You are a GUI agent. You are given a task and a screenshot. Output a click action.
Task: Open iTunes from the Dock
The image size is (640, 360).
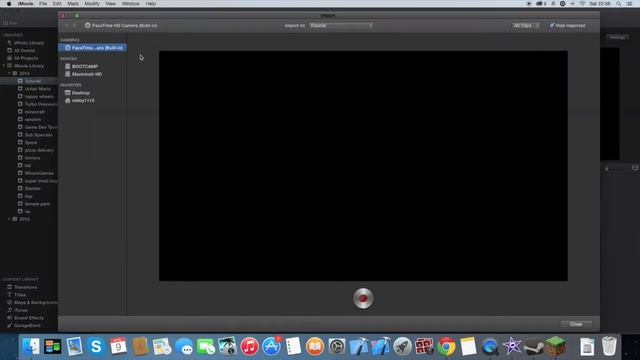pyautogui.click(x=249, y=347)
